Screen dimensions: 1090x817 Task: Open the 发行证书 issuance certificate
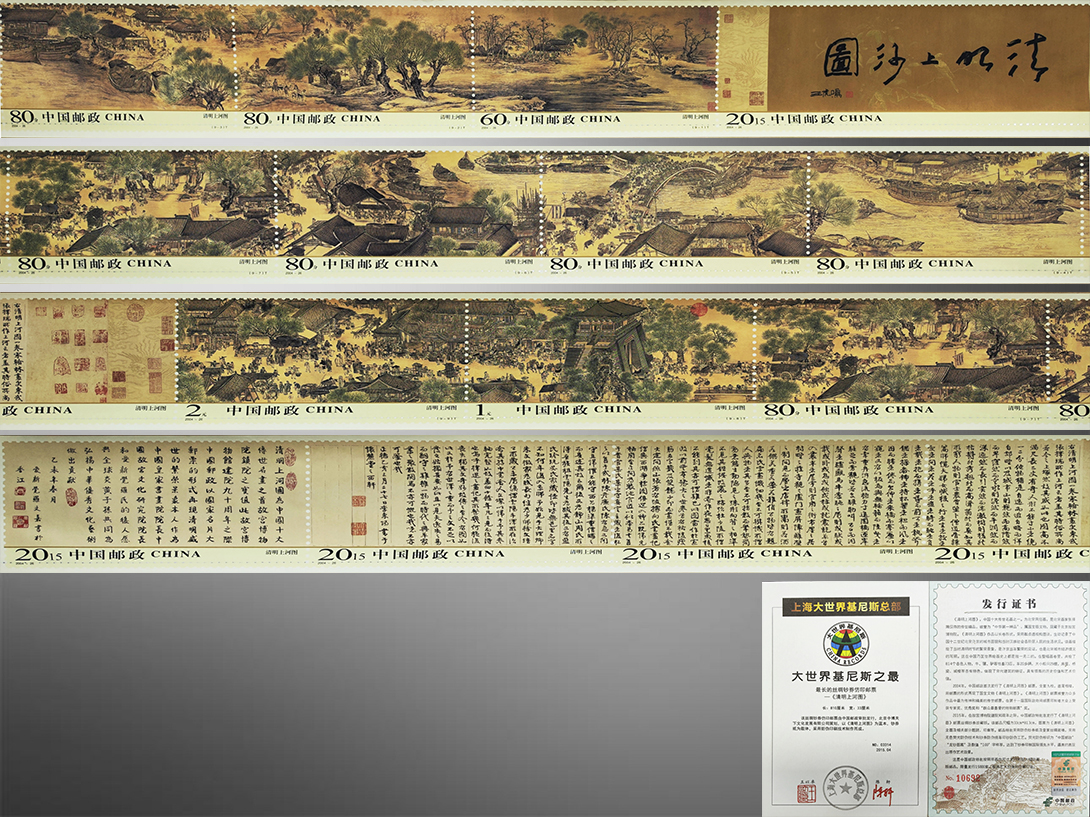point(1009,698)
